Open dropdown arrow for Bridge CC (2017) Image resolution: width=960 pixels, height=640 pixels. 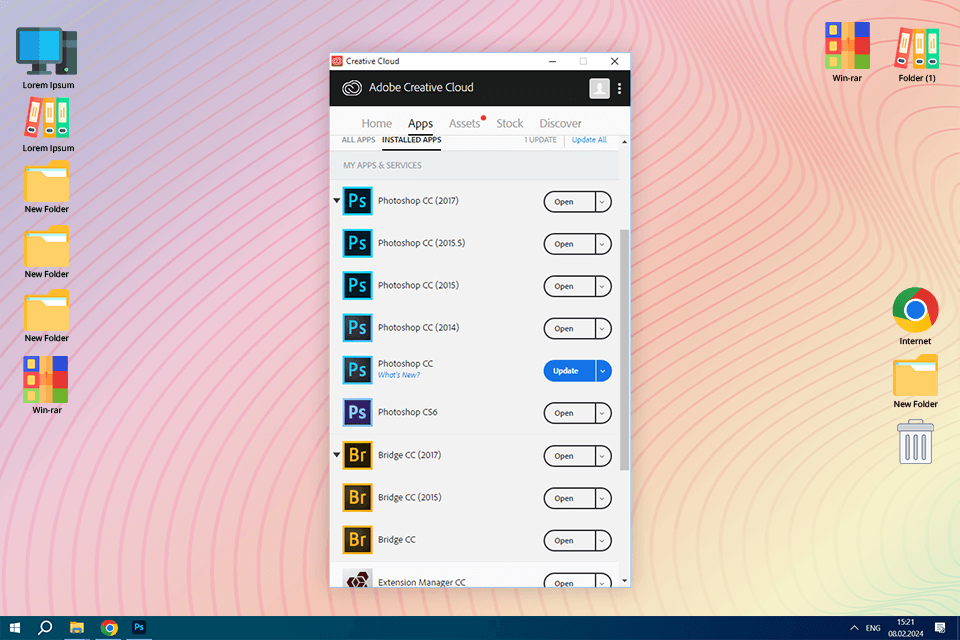pyautogui.click(x=602, y=456)
